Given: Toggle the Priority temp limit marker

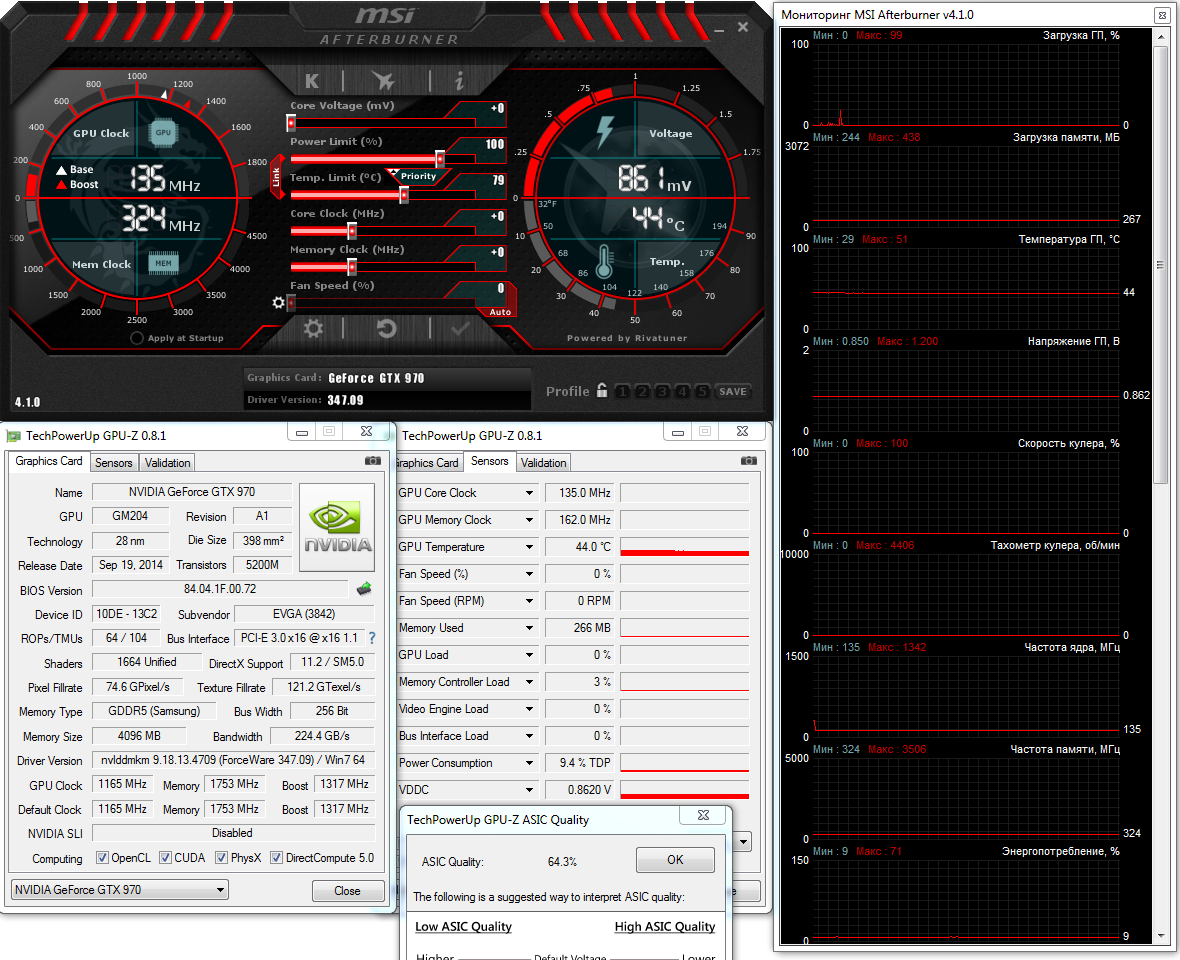Looking at the screenshot, I should [418, 176].
